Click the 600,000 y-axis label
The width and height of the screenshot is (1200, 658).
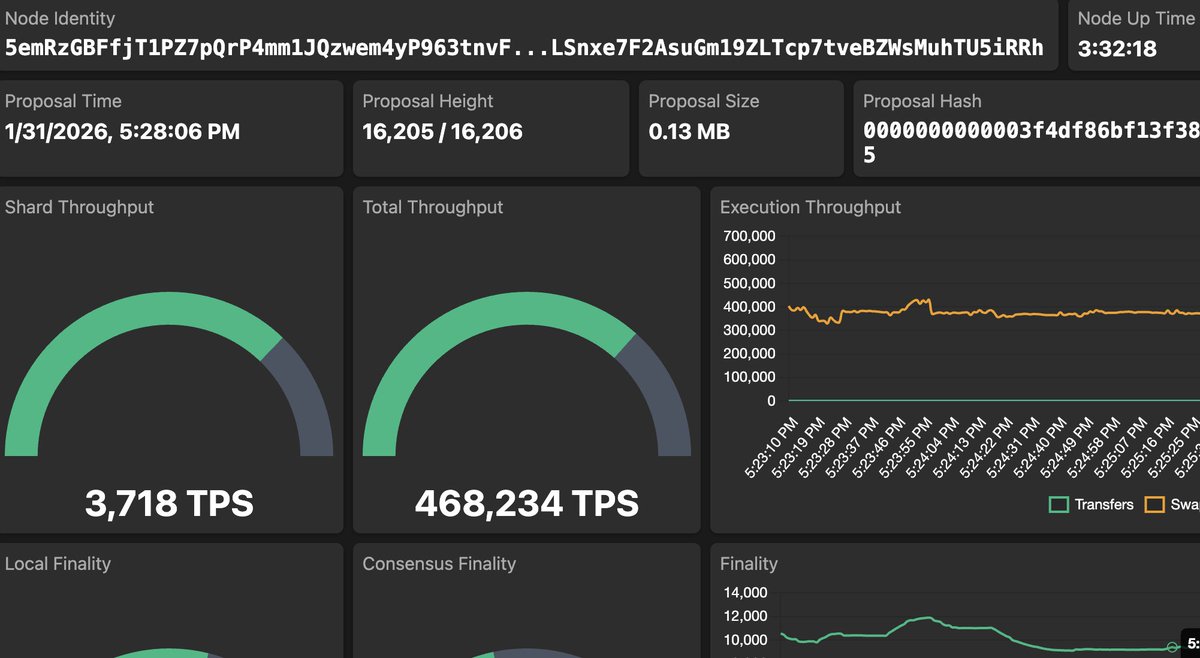pos(748,259)
